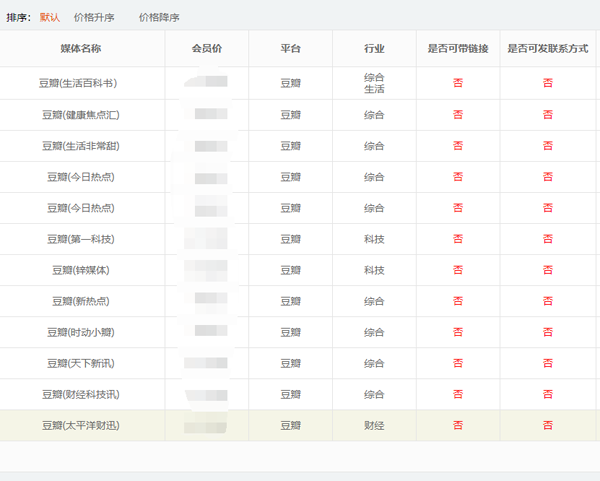Select the 默认 sort option
The width and height of the screenshot is (600, 481).
pyautogui.click(x=50, y=17)
